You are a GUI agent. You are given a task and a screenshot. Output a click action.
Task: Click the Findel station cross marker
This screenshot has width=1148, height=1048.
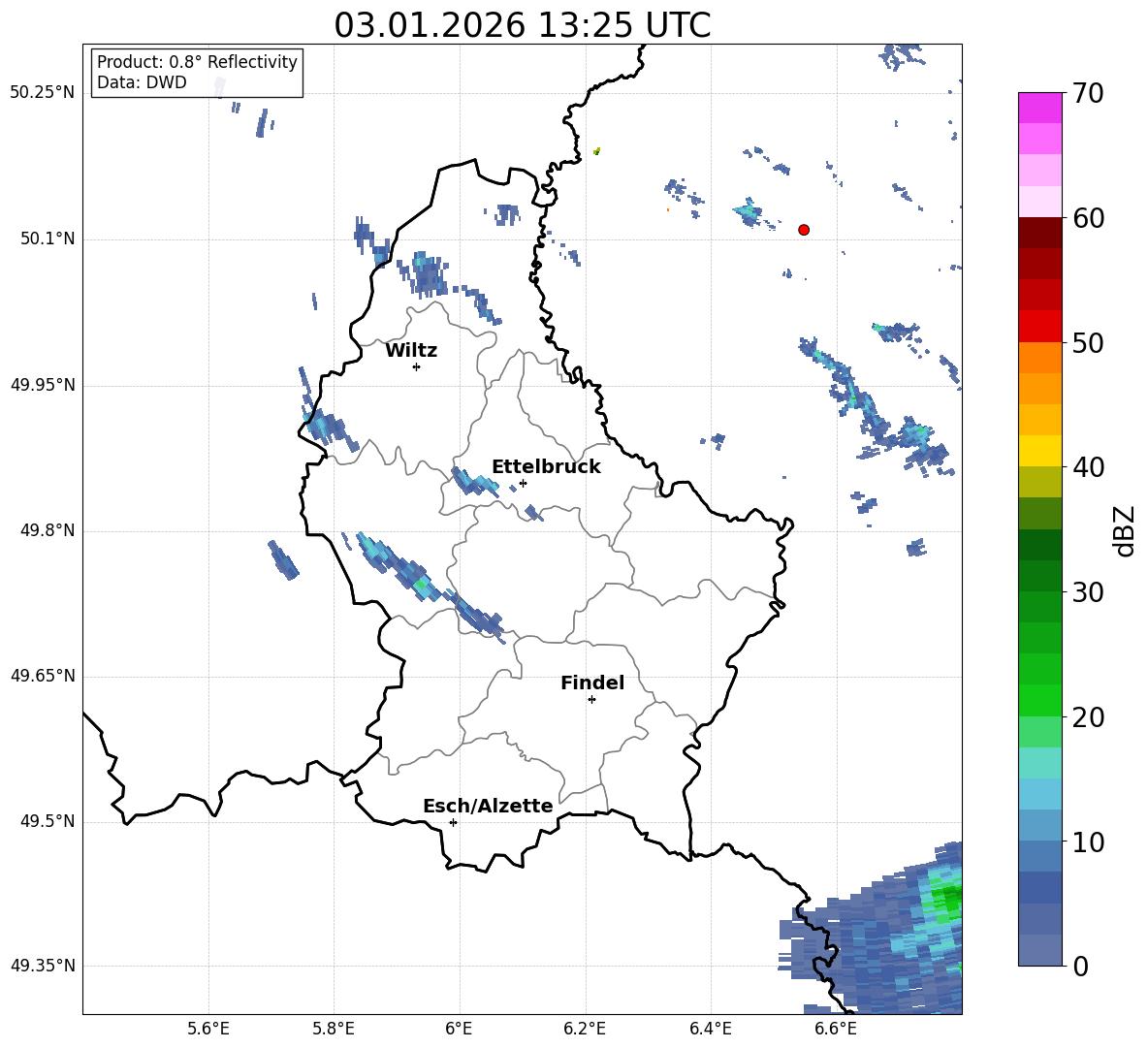pyautogui.click(x=591, y=700)
